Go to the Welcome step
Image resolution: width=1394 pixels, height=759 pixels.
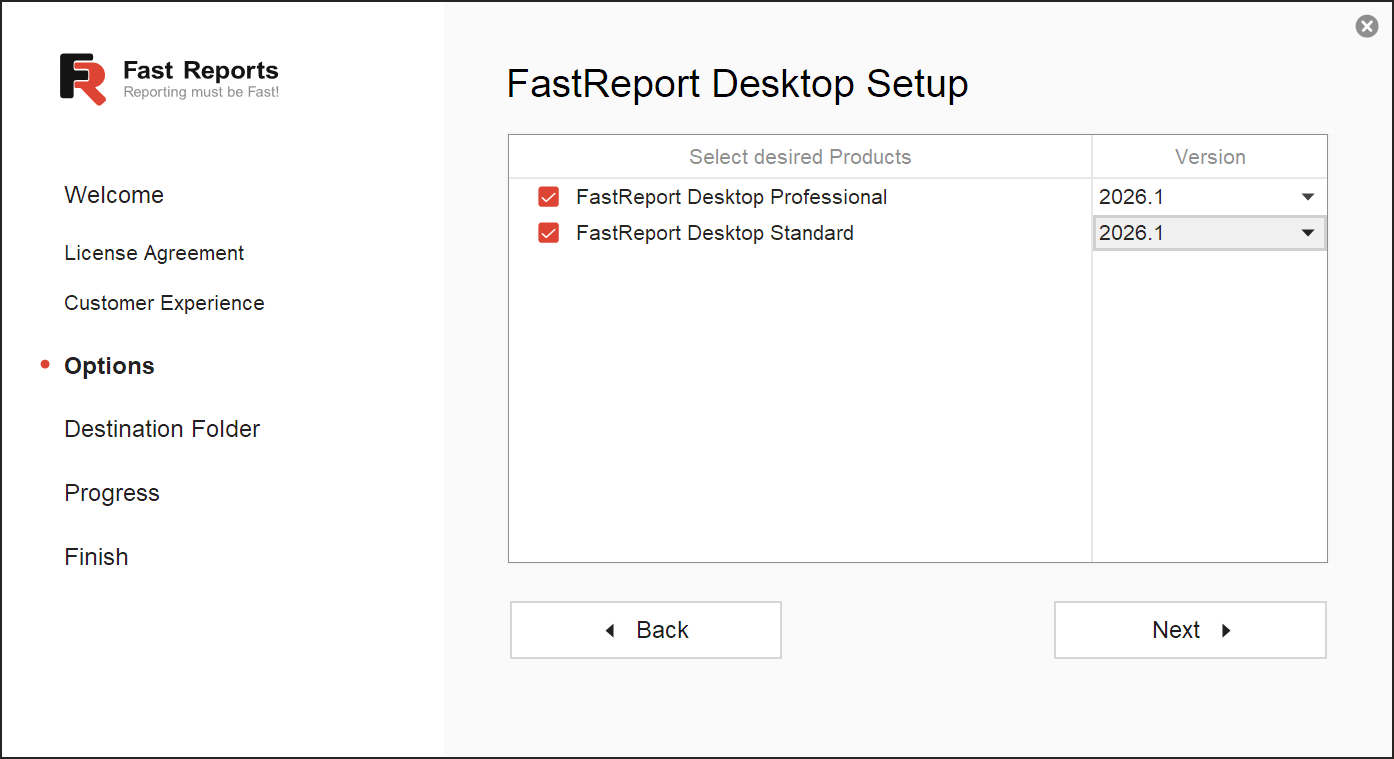[114, 195]
